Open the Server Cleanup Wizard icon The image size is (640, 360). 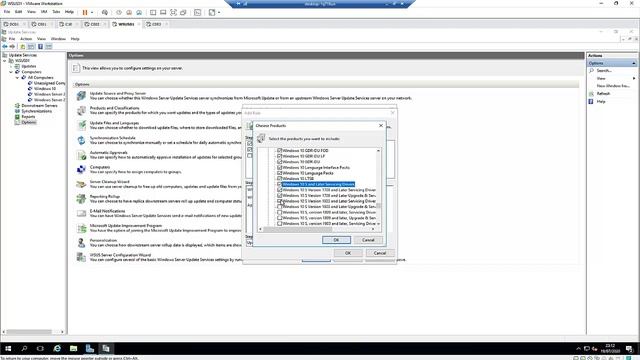[x=81, y=184]
